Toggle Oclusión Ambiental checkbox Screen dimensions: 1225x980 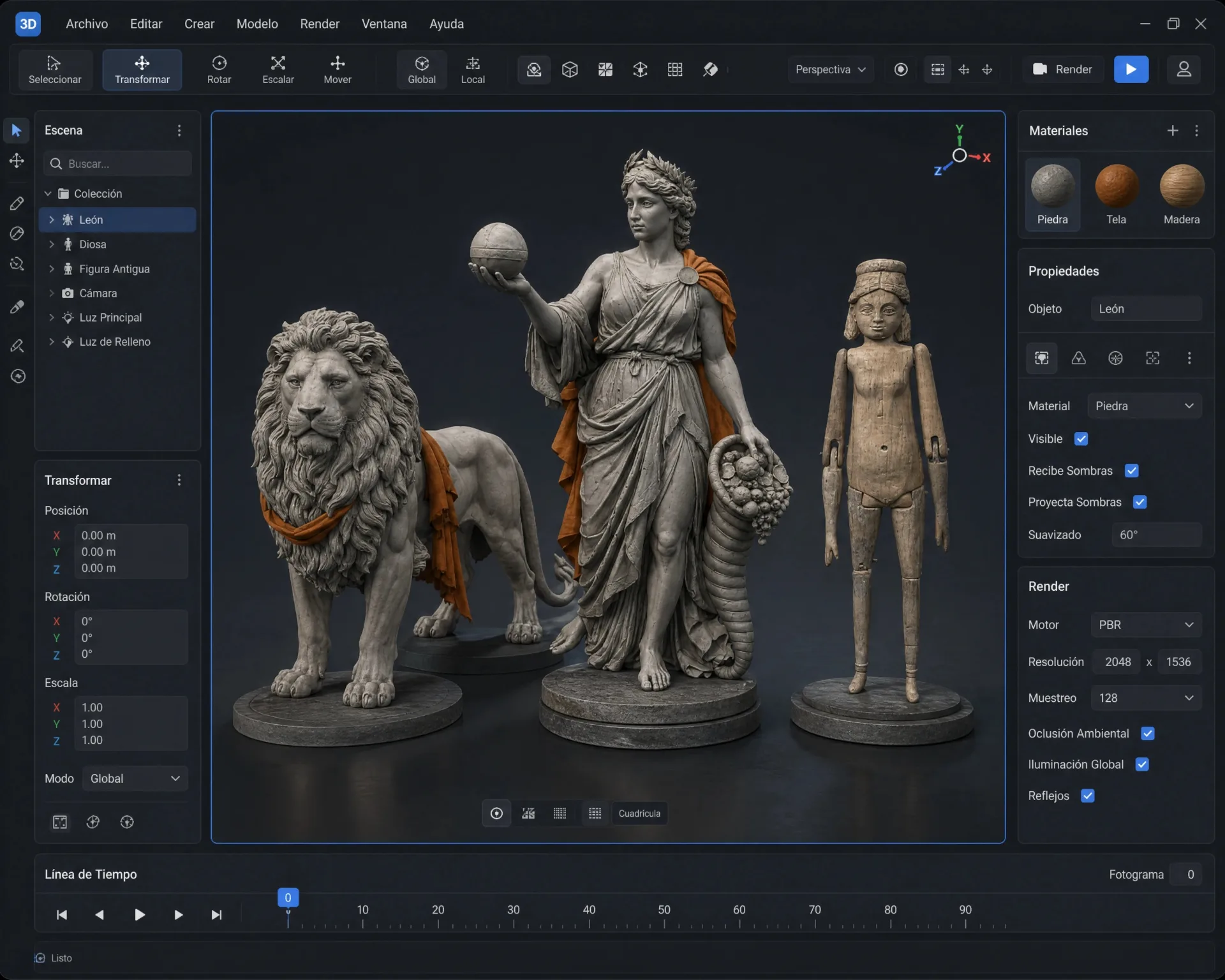point(1148,734)
